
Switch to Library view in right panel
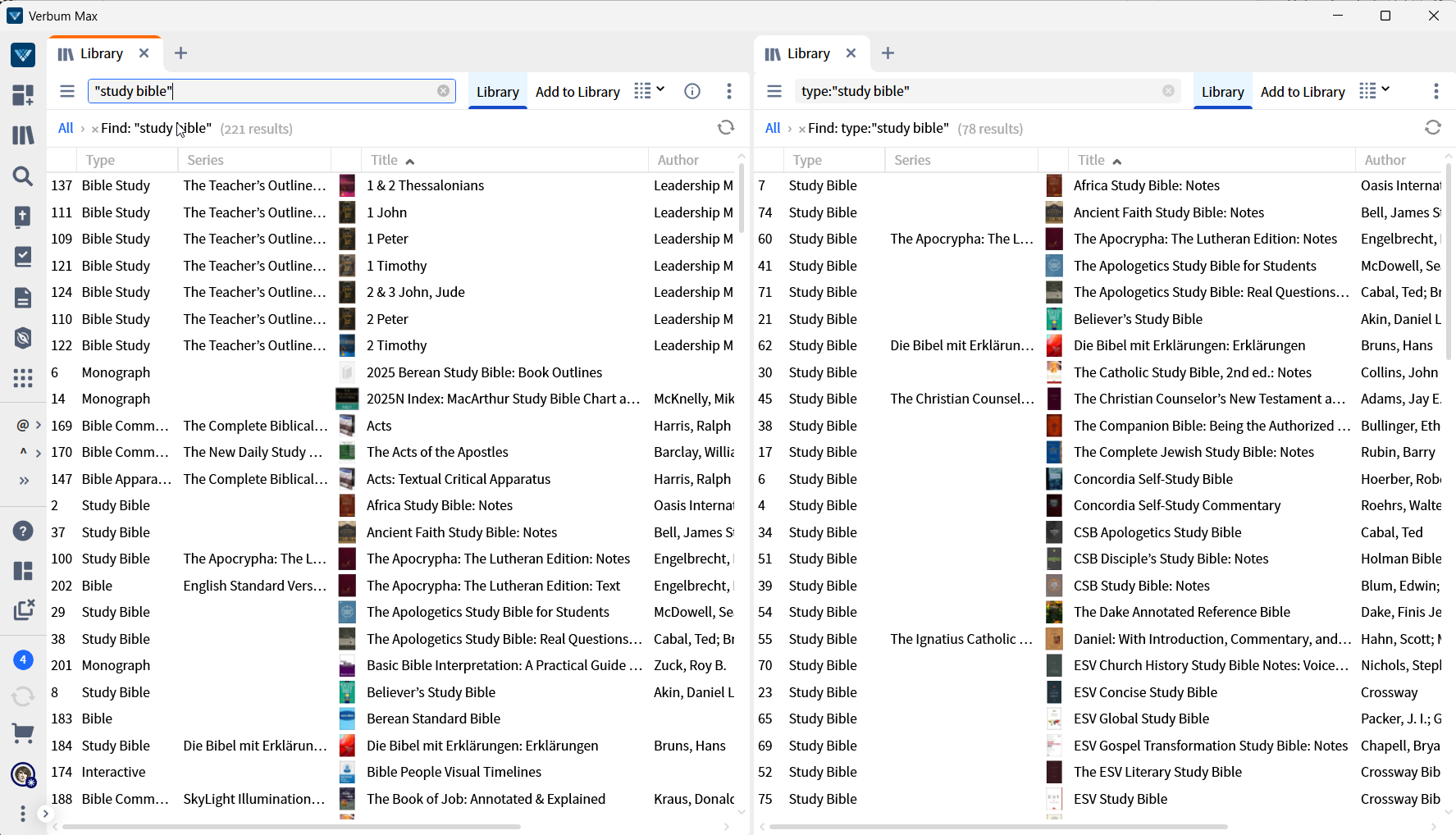[1223, 92]
